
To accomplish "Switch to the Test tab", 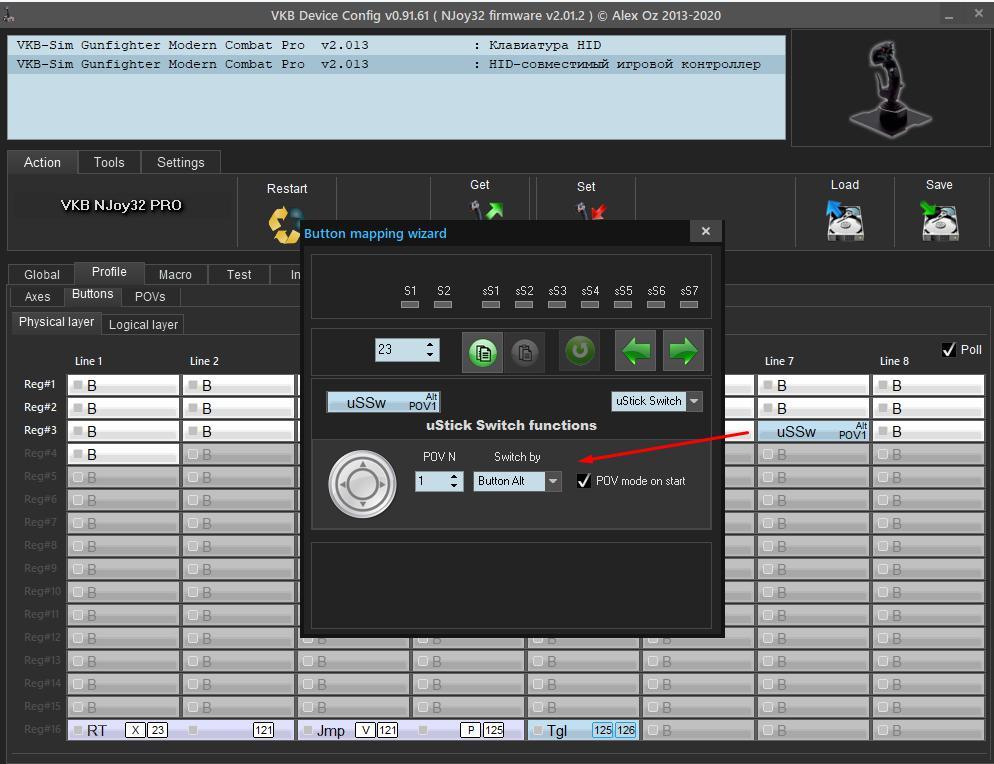I will (x=239, y=275).
